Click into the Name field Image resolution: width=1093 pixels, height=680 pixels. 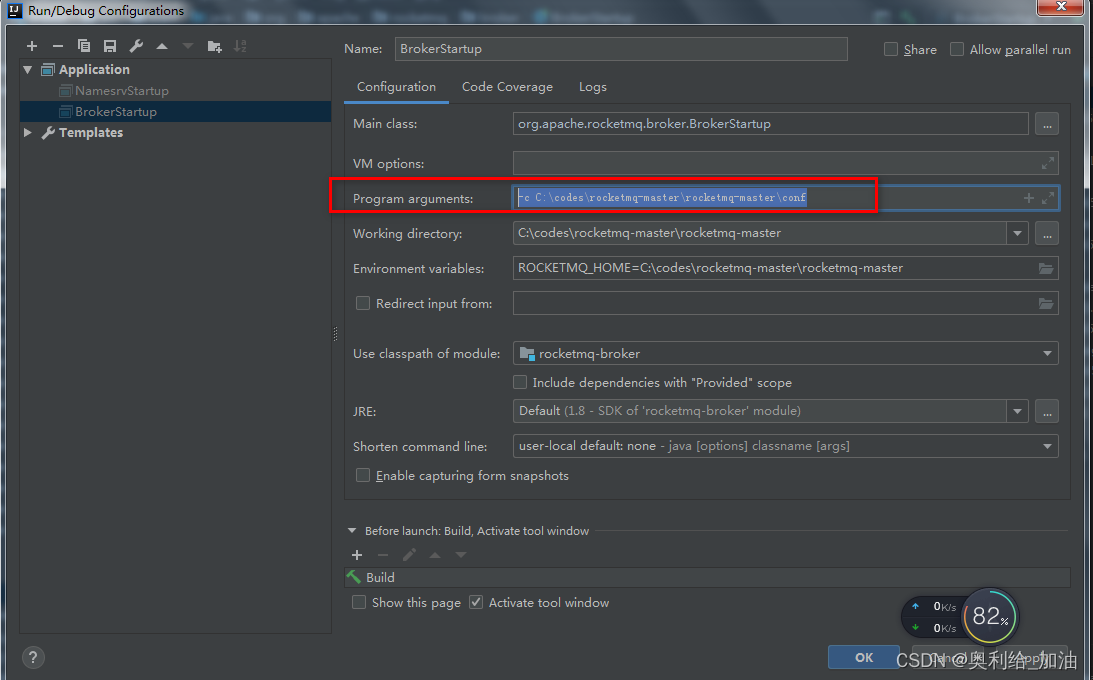(621, 49)
